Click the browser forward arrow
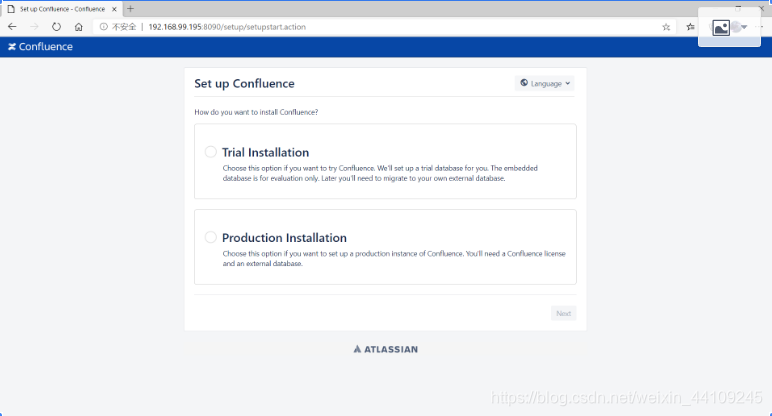This screenshot has height=416, width=772. pos(34,27)
